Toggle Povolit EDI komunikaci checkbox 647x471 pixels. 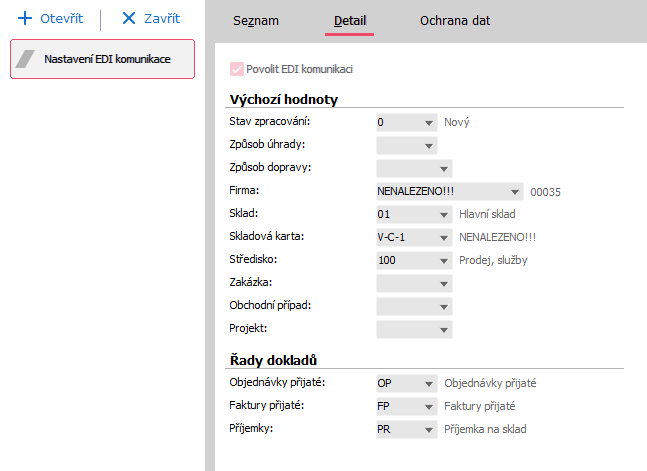pos(237,69)
